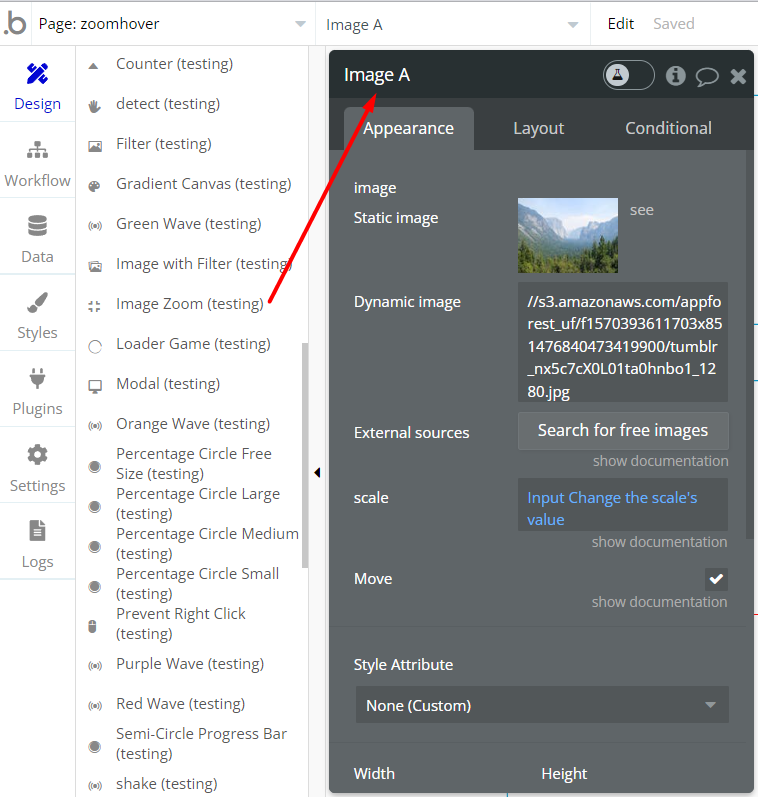Open the Styles tab brush icon
The height and width of the screenshot is (797, 758).
point(38,302)
